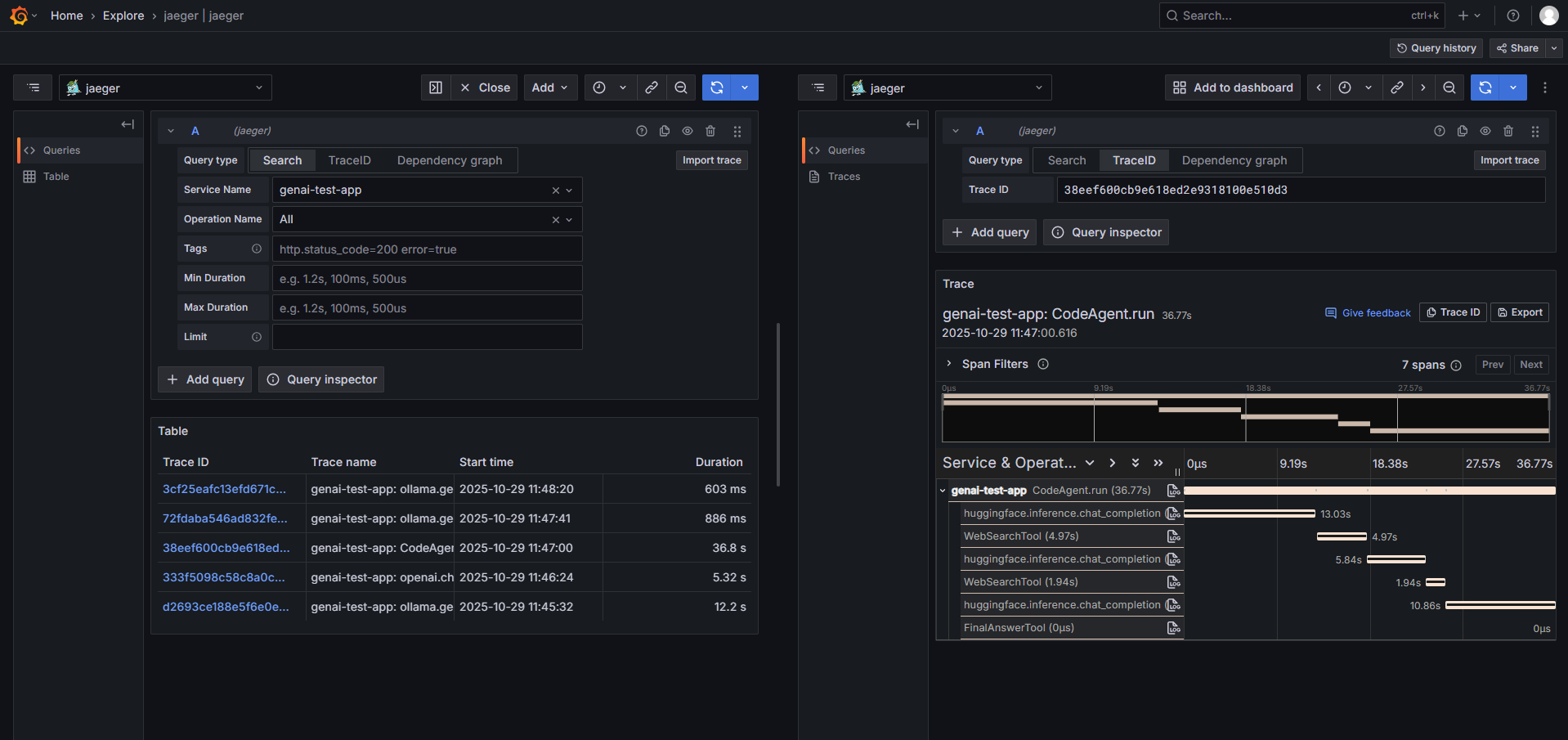Select the Traces item in the right sidebar
Image resolution: width=1568 pixels, height=740 pixels.
843,177
